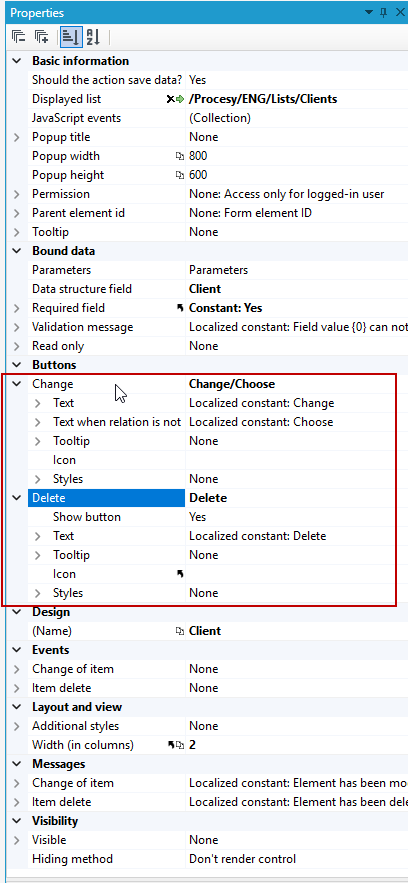Image resolution: width=408 pixels, height=883 pixels.
Task: Click the Popup width value 800
Action: coord(198,156)
